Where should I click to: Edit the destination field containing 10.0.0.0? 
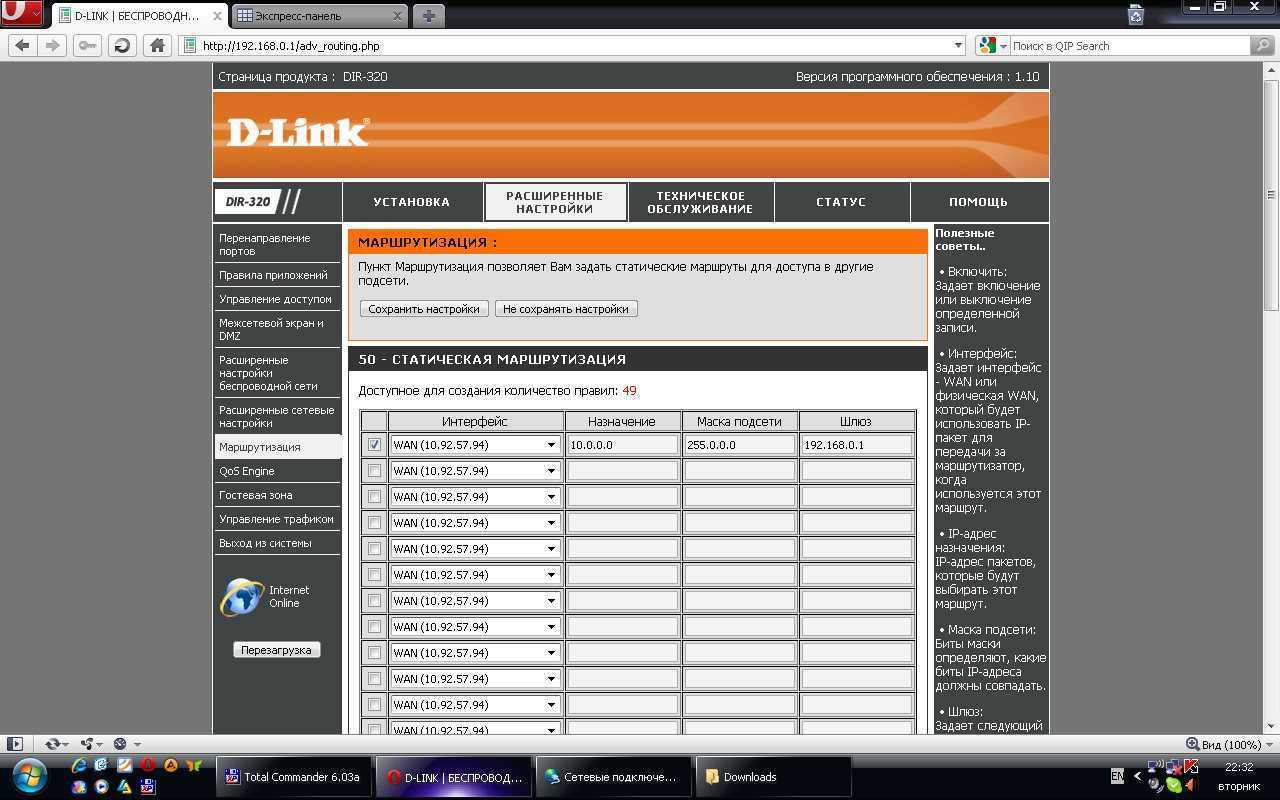(x=623, y=445)
